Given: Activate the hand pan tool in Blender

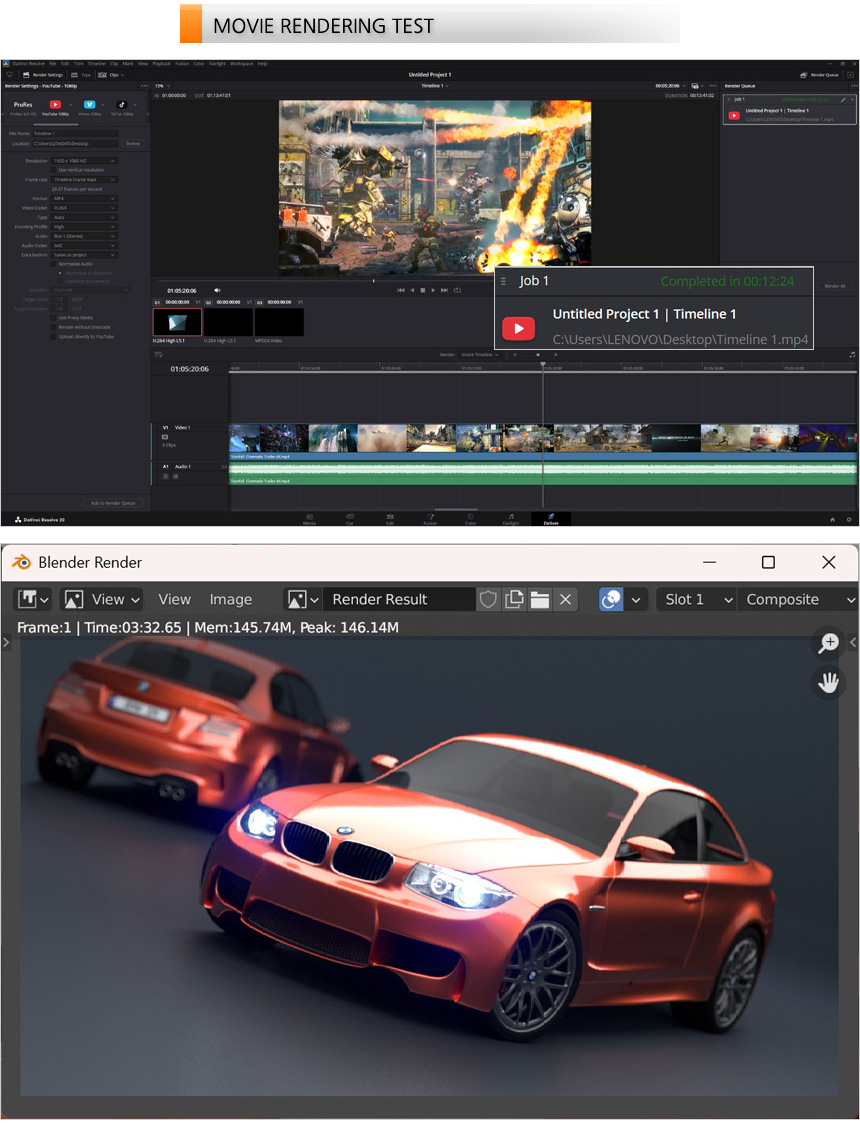Looking at the screenshot, I should click(829, 682).
